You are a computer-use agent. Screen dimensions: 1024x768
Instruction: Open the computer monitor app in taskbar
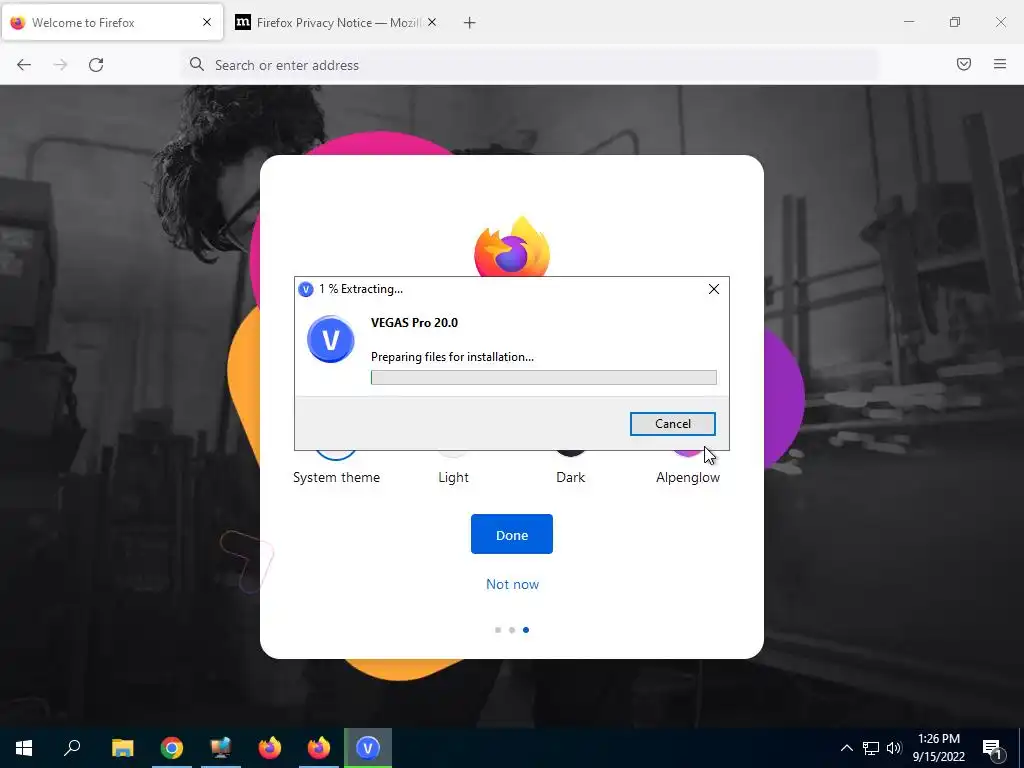pos(221,748)
